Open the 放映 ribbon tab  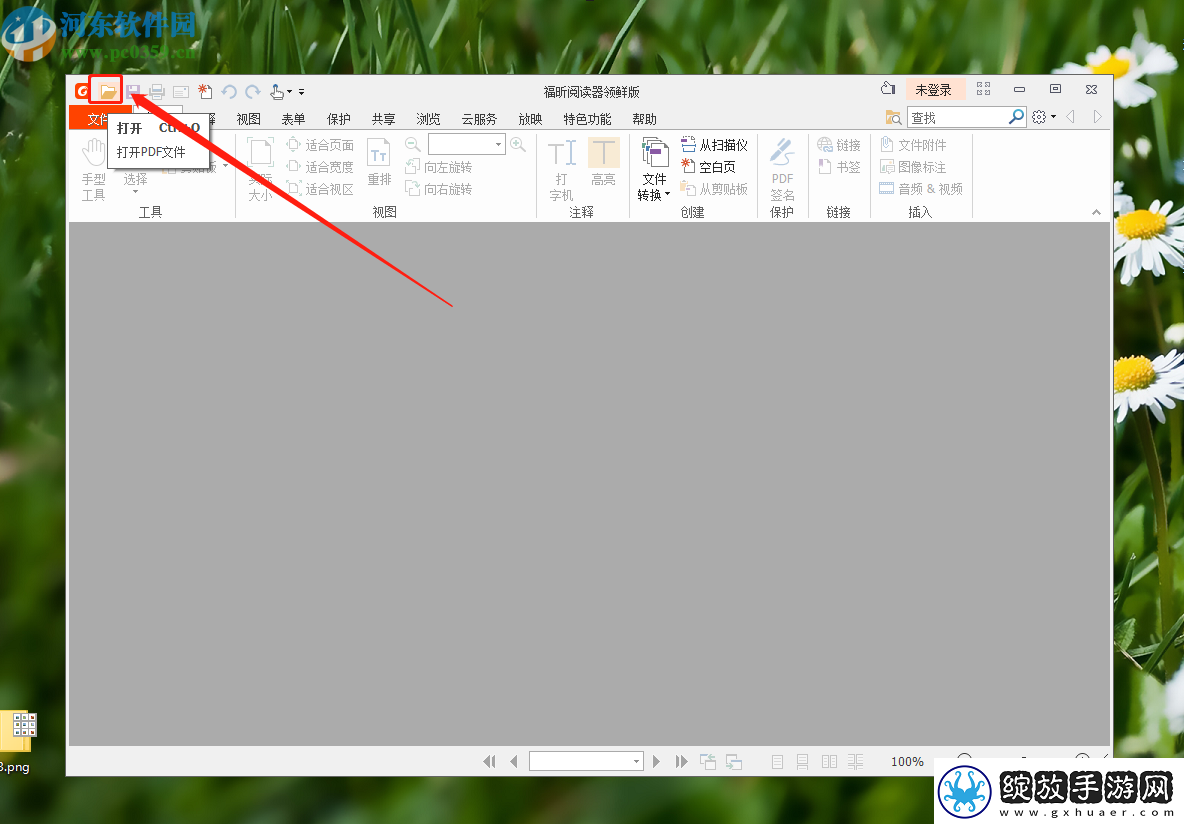tap(530, 119)
